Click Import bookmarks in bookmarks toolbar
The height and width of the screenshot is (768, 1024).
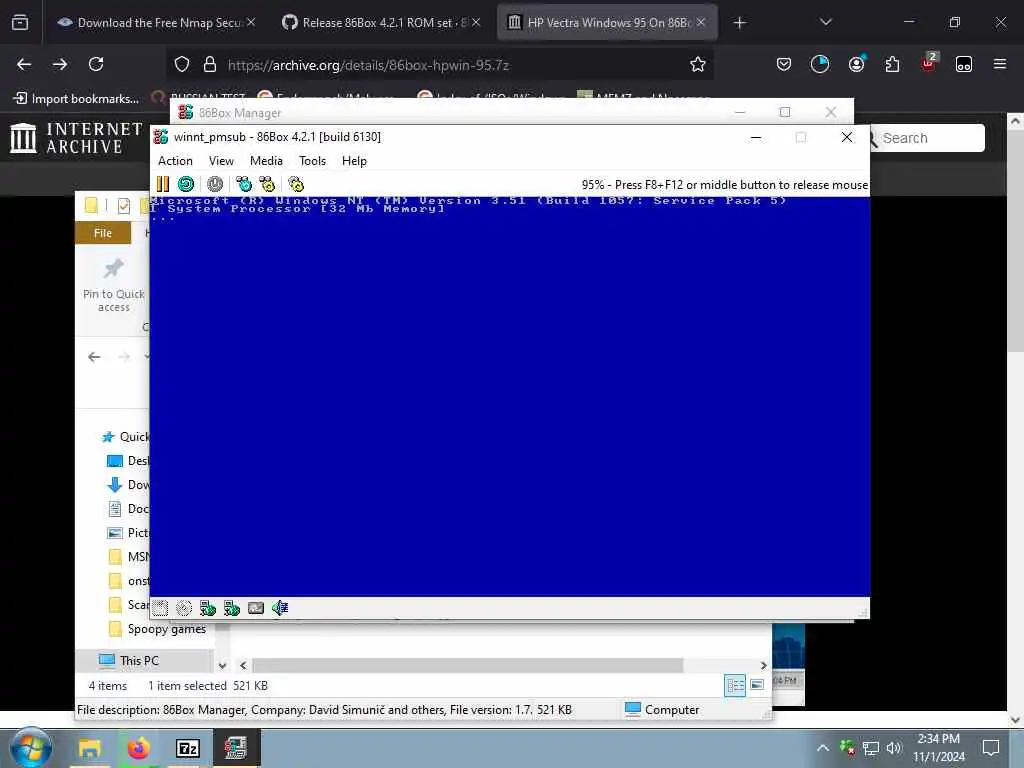(77, 99)
